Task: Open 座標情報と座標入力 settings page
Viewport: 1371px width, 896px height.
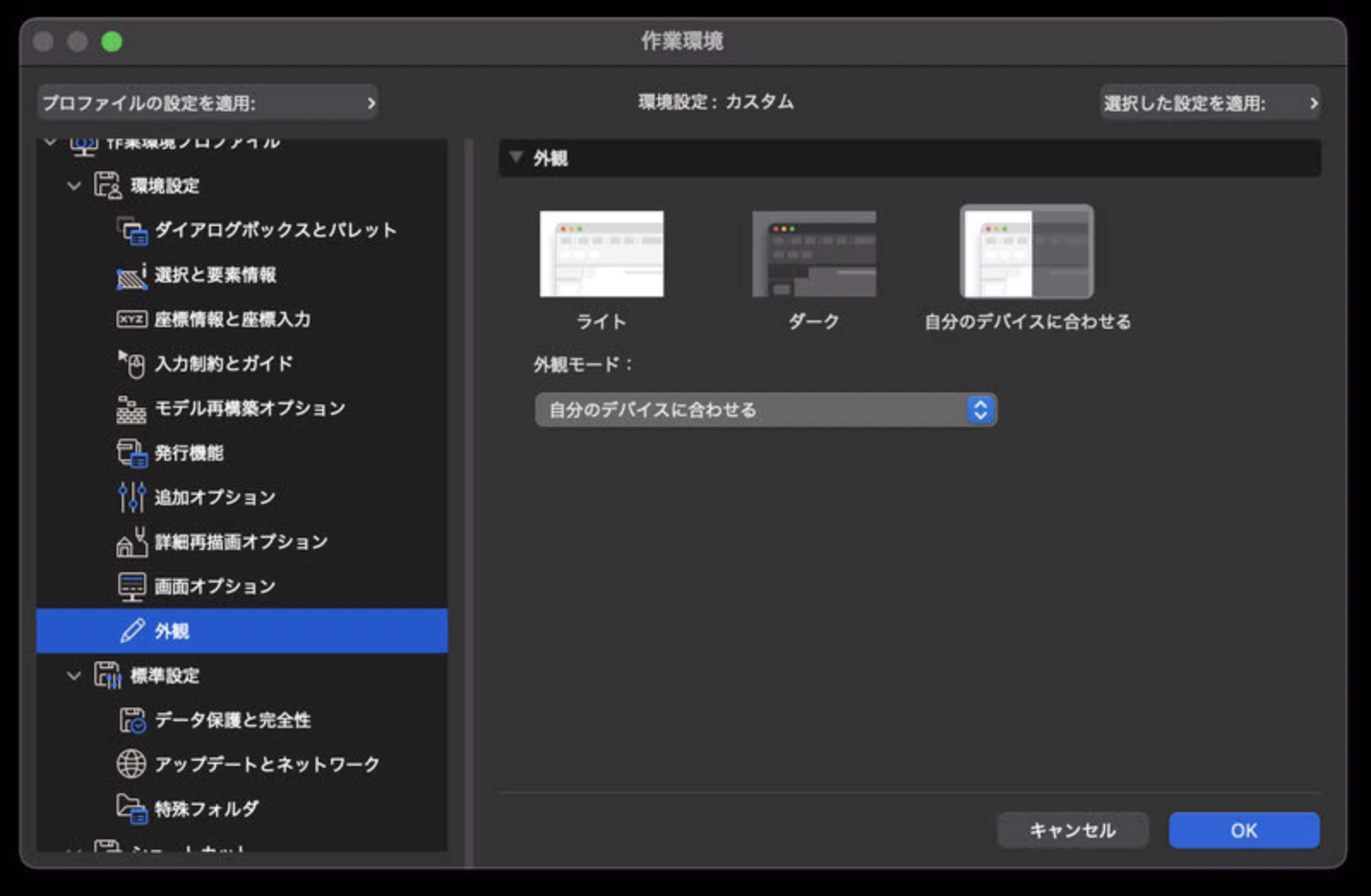Action: pyautogui.click(x=242, y=319)
